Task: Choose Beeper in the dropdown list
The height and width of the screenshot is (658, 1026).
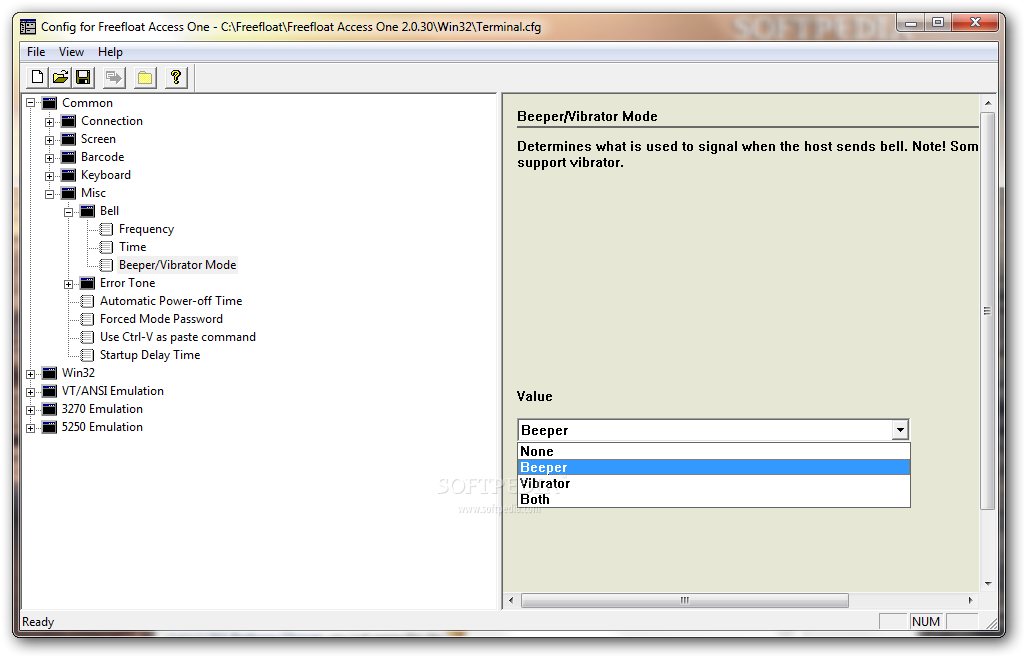Action: tap(714, 468)
